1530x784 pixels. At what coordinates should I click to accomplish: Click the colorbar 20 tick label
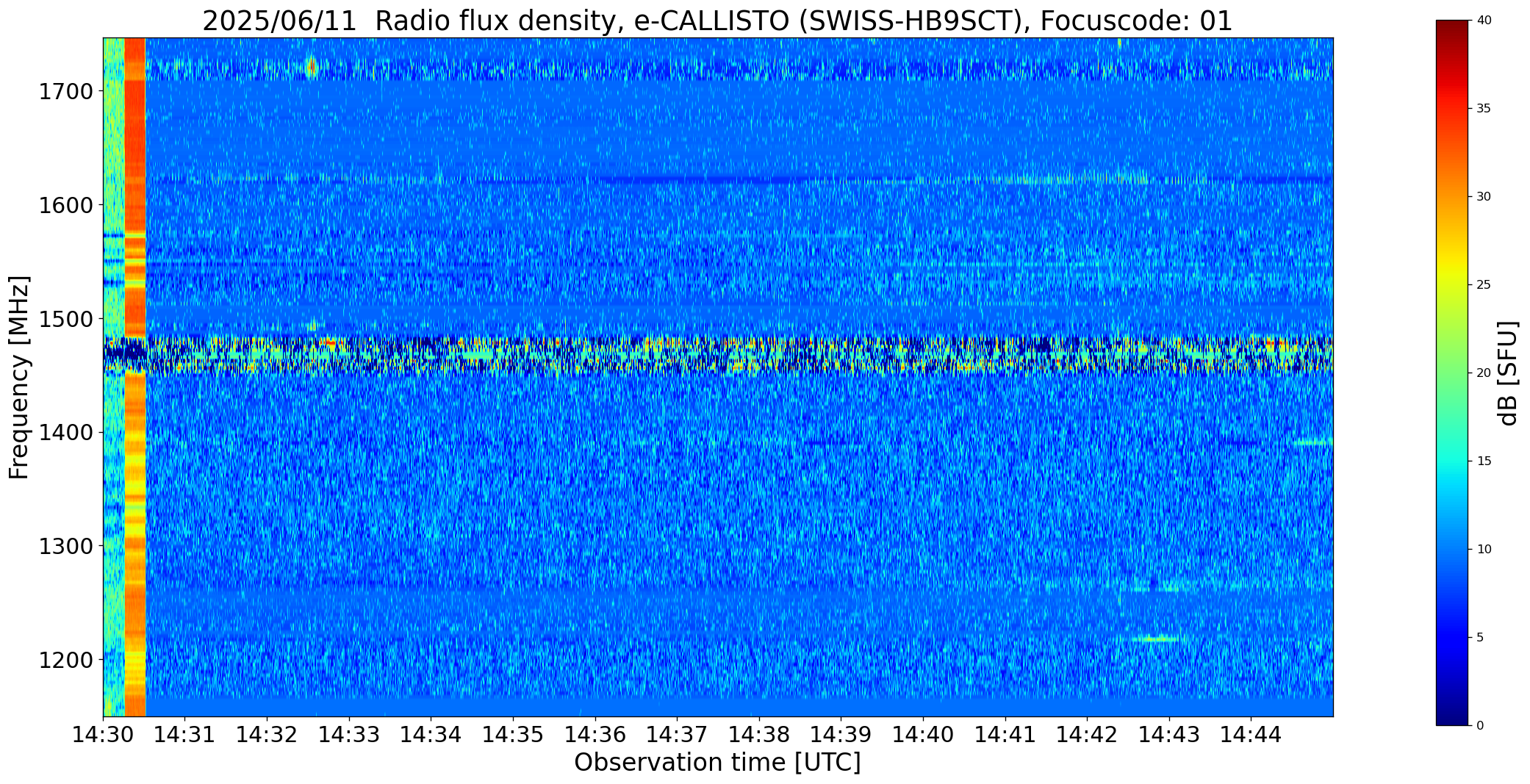click(x=1484, y=373)
